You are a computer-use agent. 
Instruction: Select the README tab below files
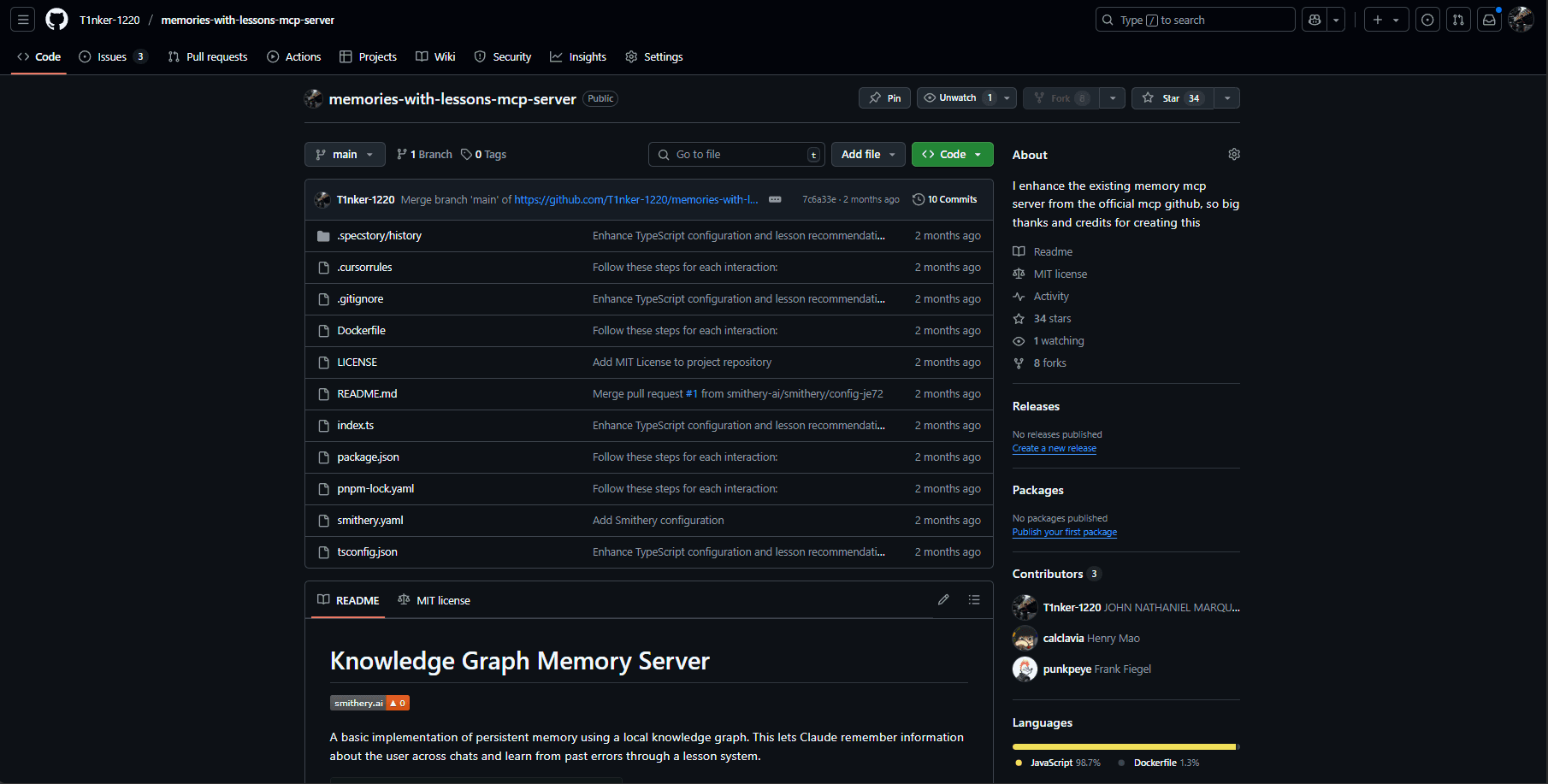[348, 600]
